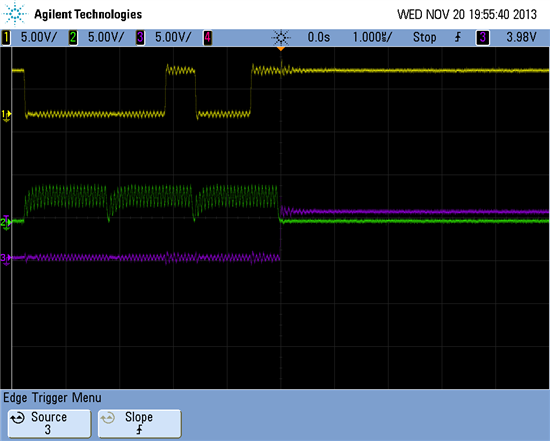Screen dimensions: 550x441
Task: Select channel 2 green badge
Action: [73, 38]
